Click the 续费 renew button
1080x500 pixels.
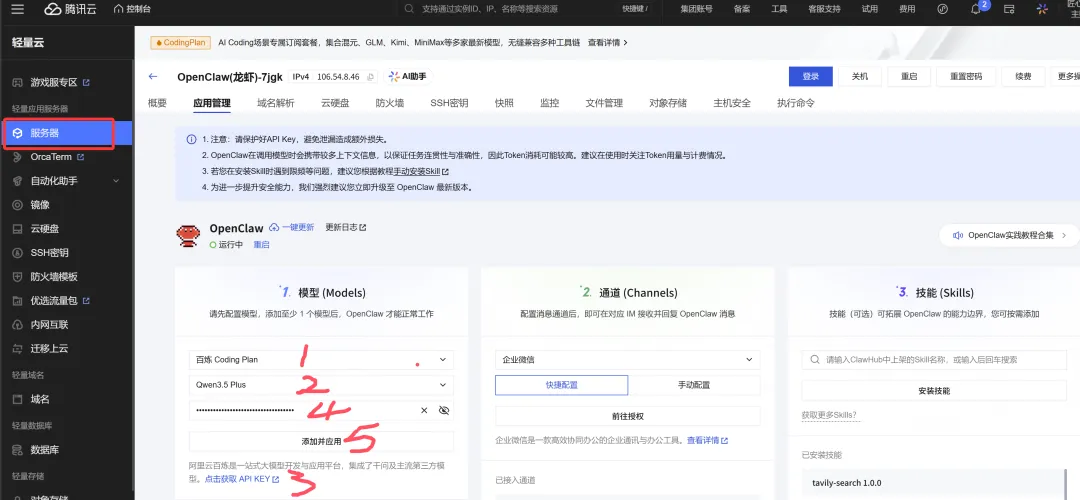1023,76
